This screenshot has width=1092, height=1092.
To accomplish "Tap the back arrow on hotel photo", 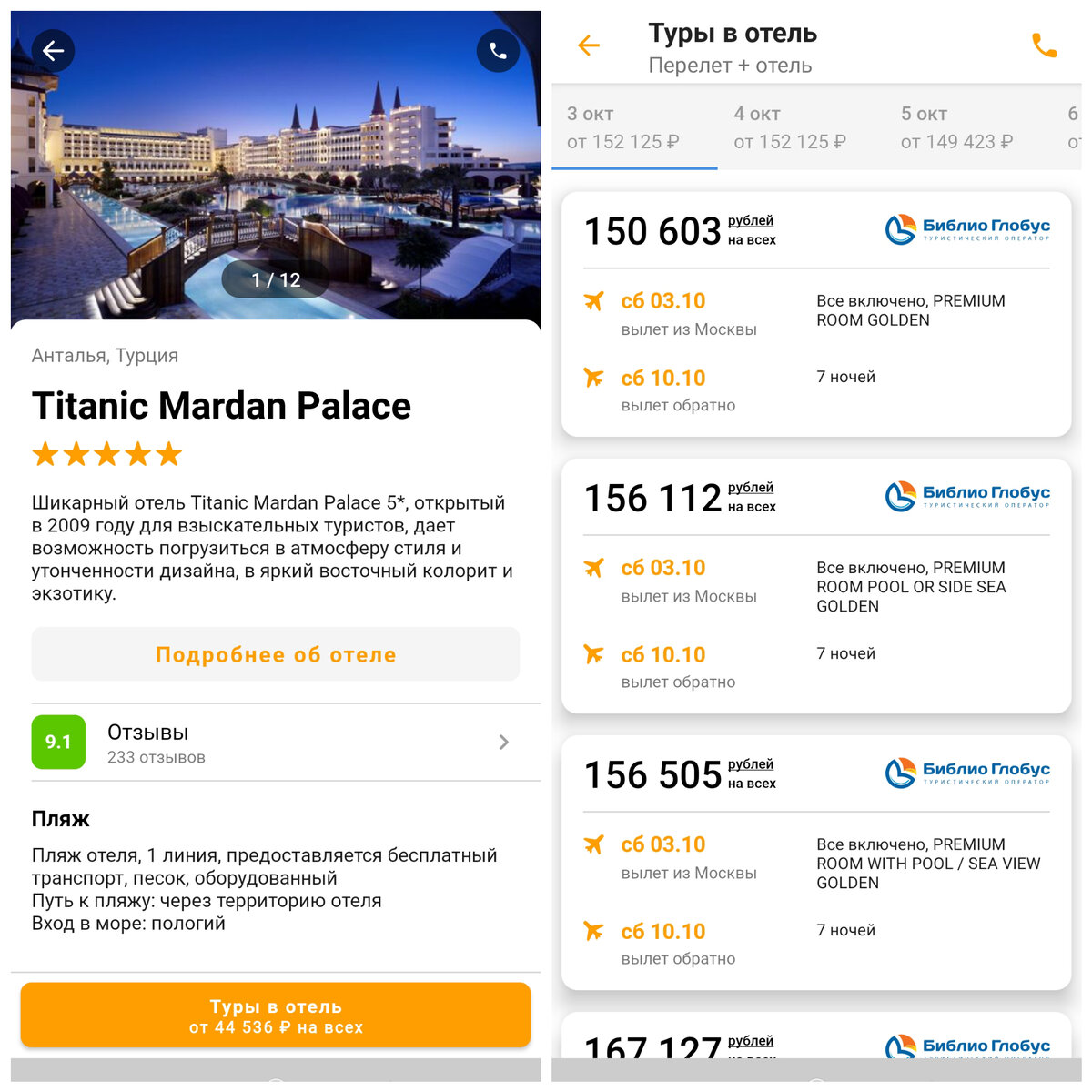I will pos(53,51).
